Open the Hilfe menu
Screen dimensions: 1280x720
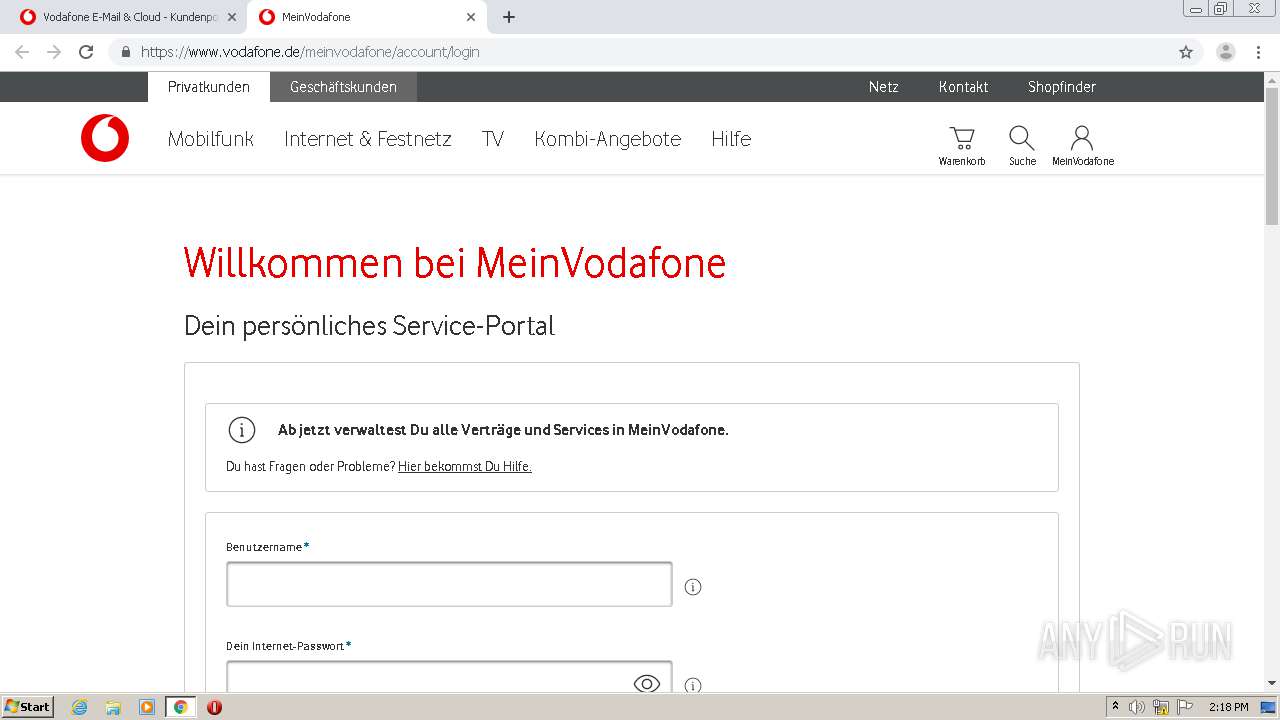click(x=731, y=139)
